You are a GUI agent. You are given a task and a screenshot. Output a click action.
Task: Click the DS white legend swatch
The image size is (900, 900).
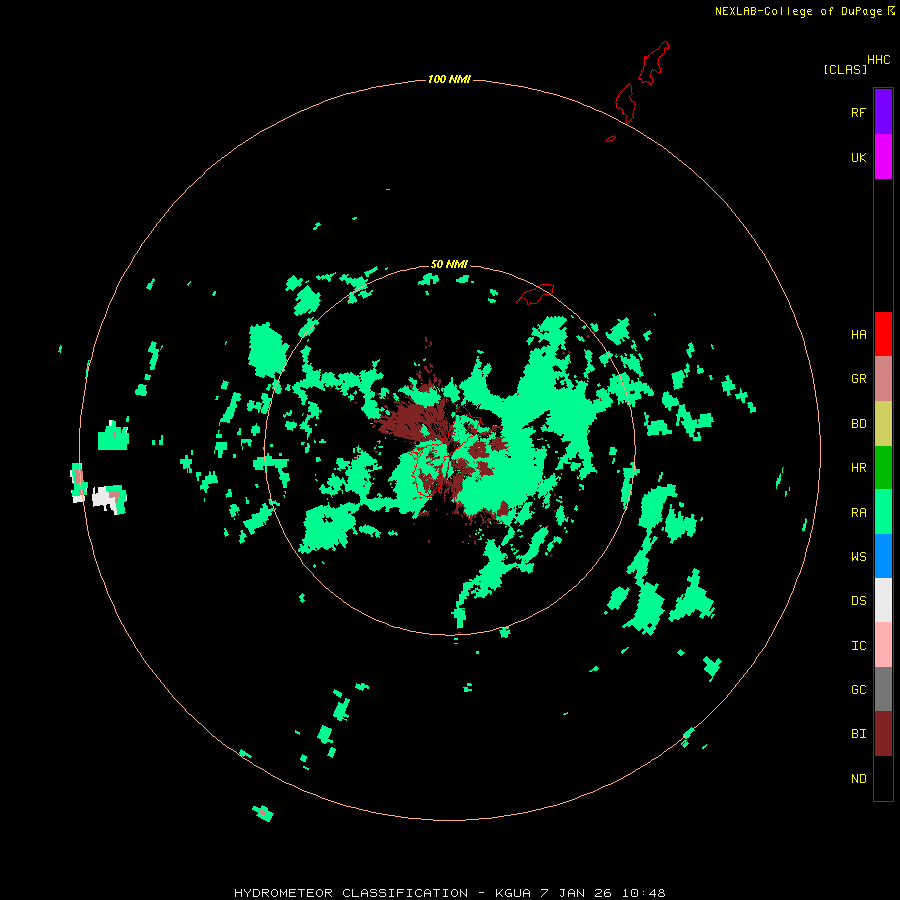pyautogui.click(x=883, y=600)
